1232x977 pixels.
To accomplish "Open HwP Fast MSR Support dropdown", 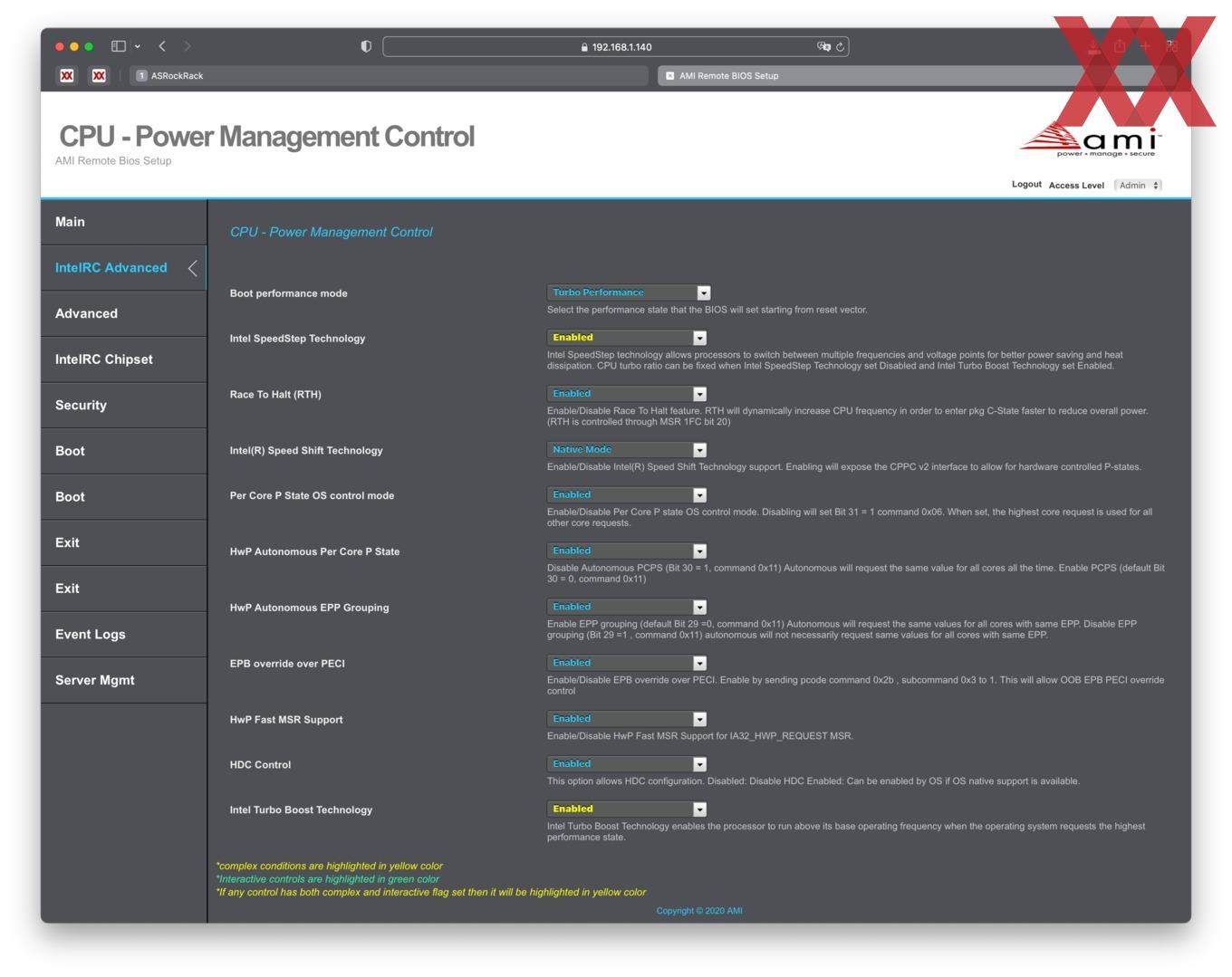I will (x=627, y=720).
